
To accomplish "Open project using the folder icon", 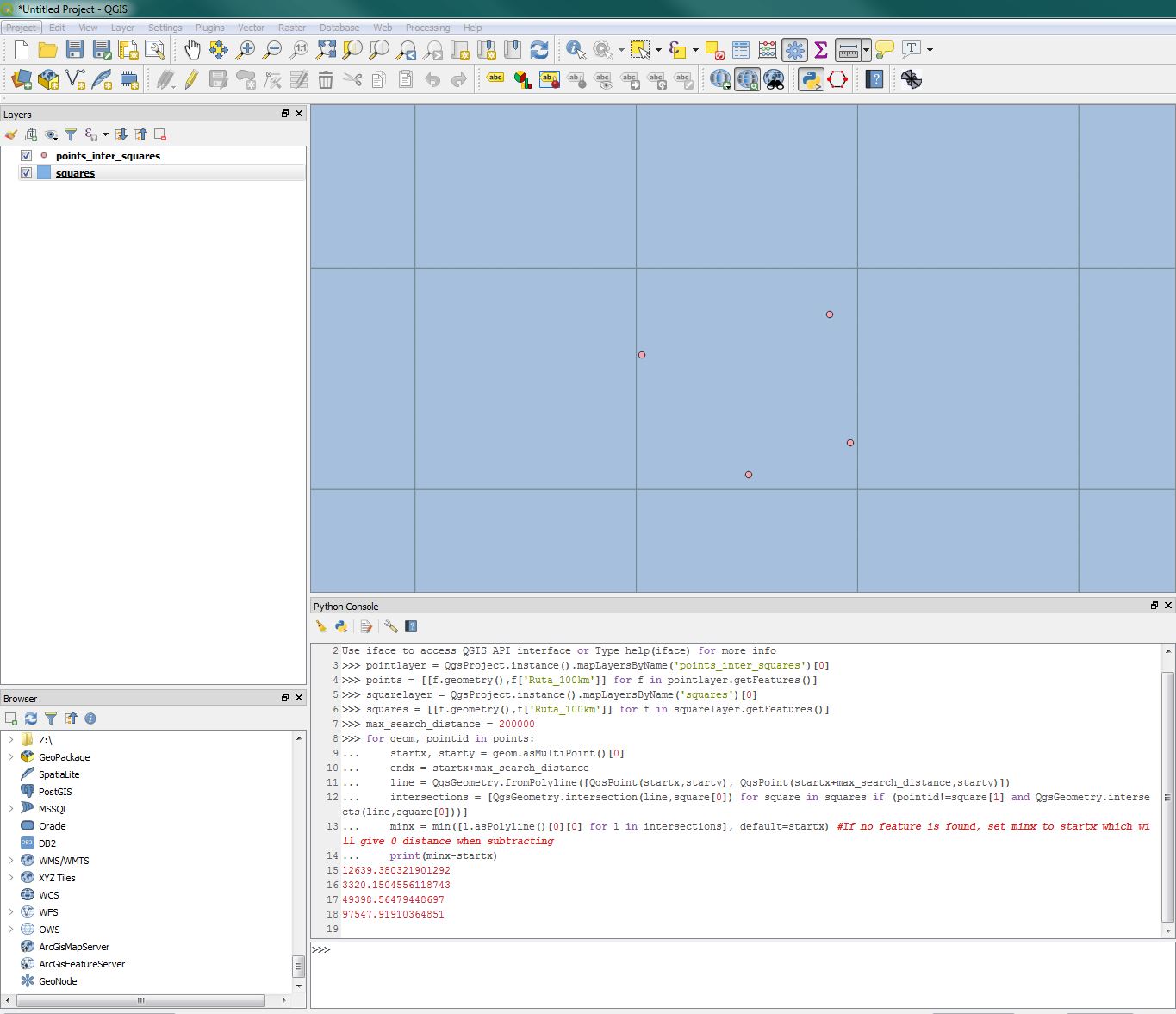I will (x=48, y=49).
